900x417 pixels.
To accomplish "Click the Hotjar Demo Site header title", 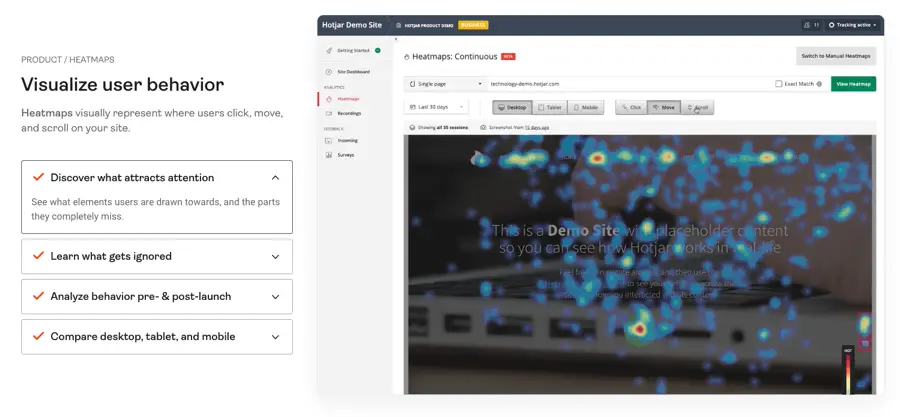I will point(352,25).
